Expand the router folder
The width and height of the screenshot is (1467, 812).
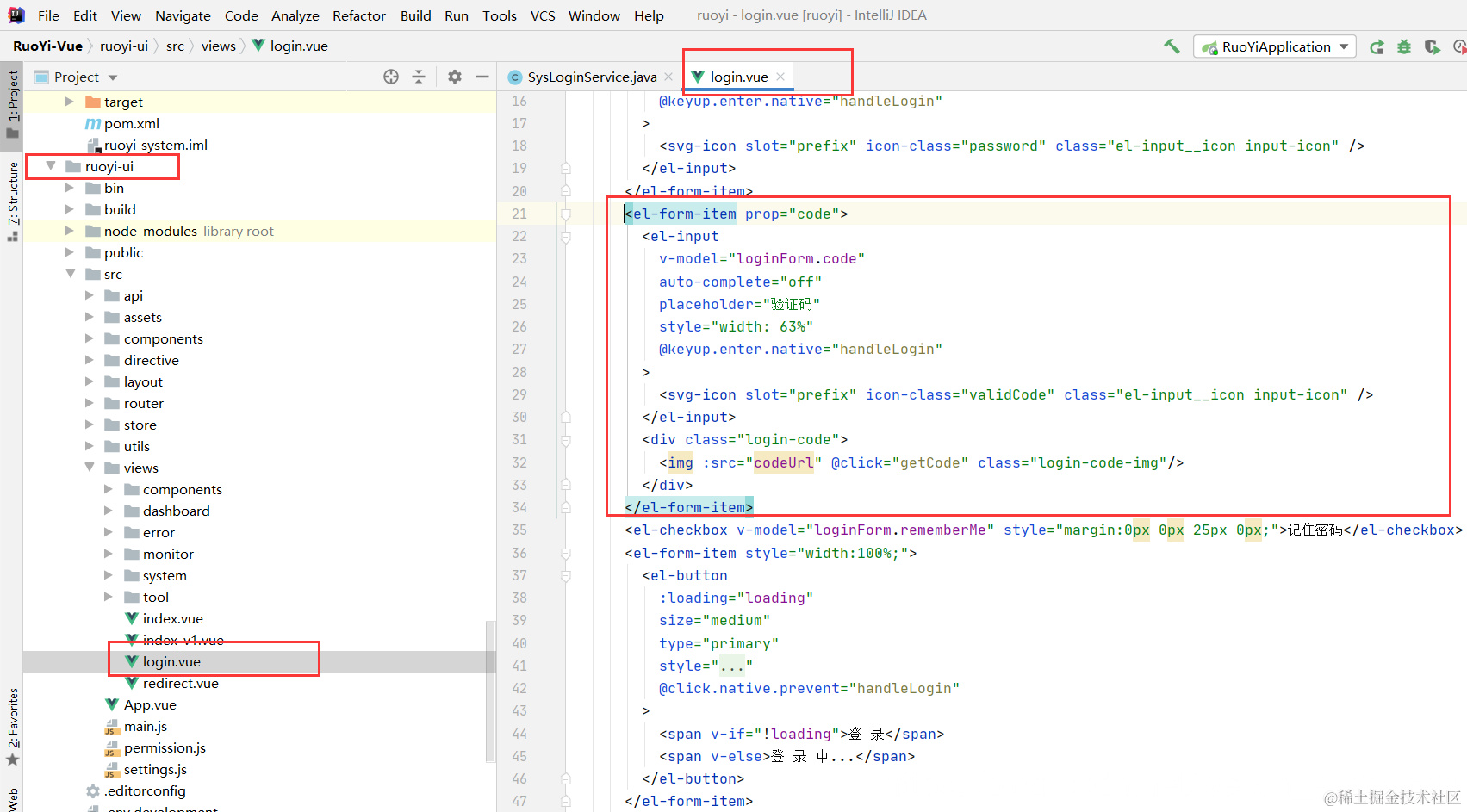click(90, 403)
